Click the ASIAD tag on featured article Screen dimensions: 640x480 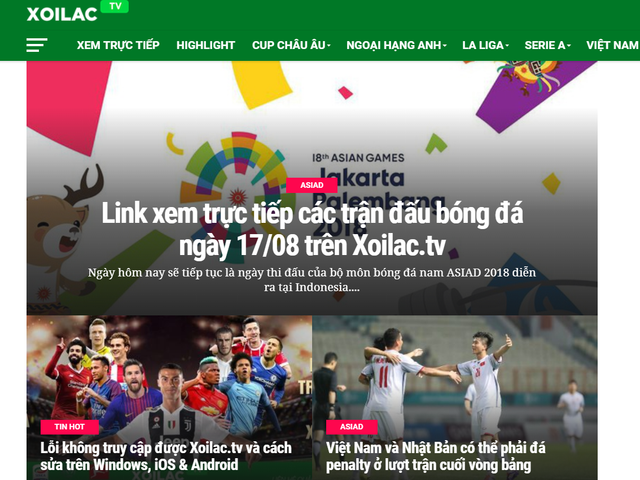[312, 185]
